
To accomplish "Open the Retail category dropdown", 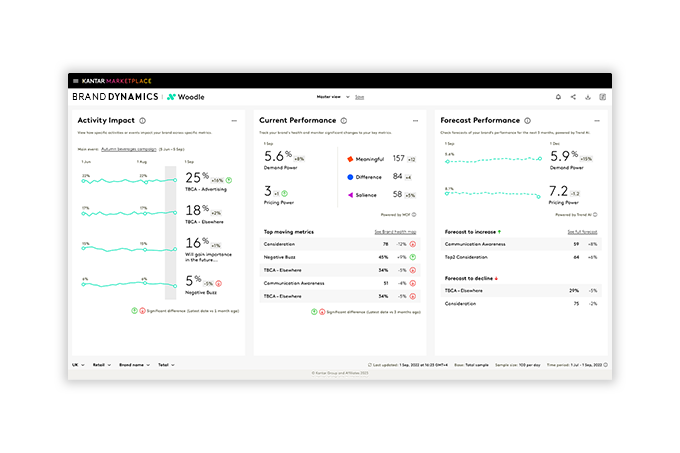I will 100,365.
